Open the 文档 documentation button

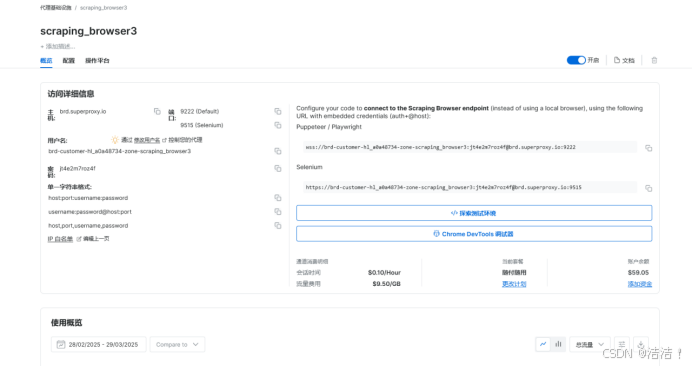tap(624, 60)
